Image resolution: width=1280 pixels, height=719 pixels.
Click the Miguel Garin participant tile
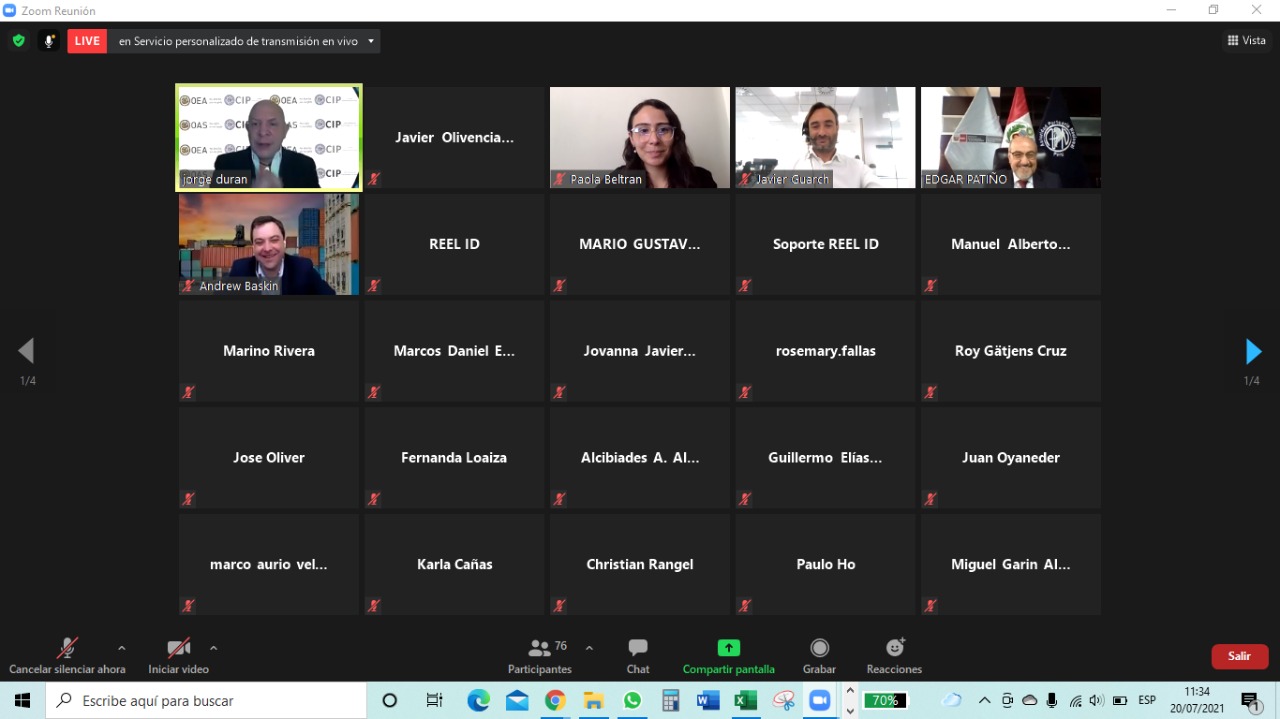[1011, 564]
